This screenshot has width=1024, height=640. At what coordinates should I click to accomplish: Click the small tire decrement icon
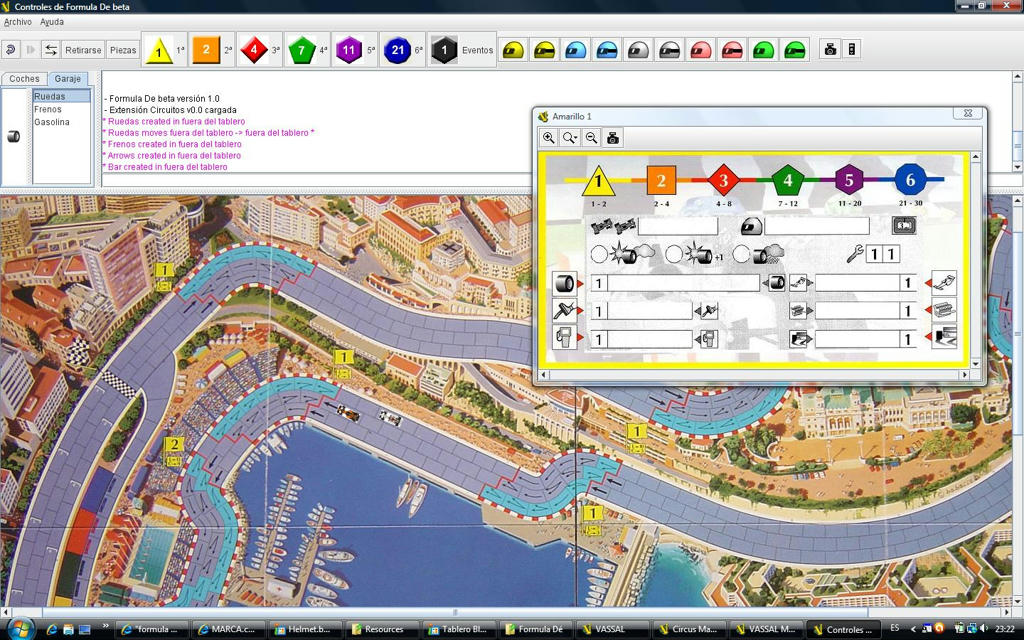[x=776, y=283]
